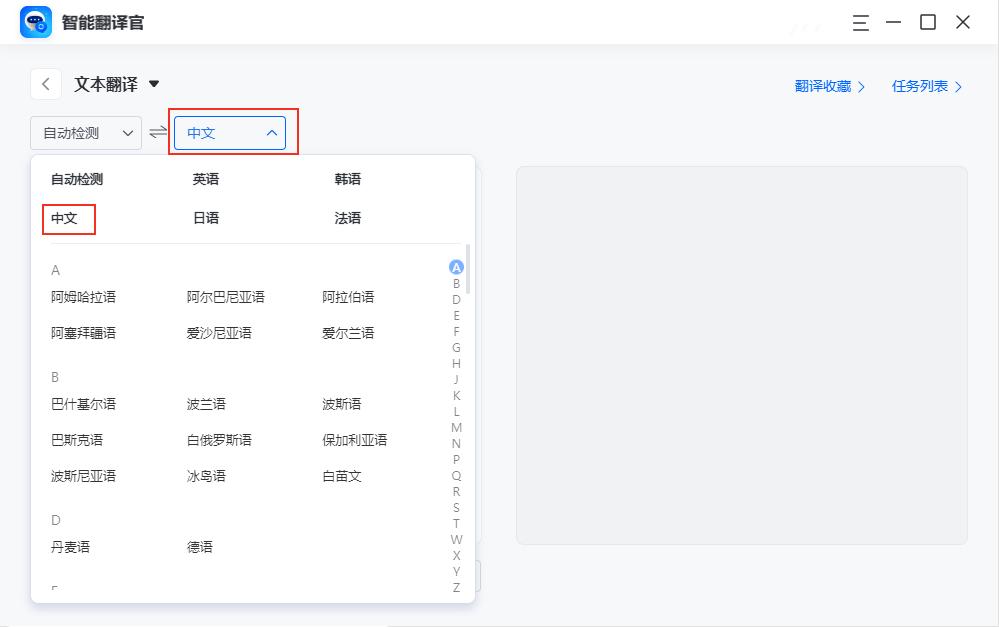Image resolution: width=999 pixels, height=627 pixels.
Task: Click the swap languages arrows icon
Action: (x=156, y=132)
